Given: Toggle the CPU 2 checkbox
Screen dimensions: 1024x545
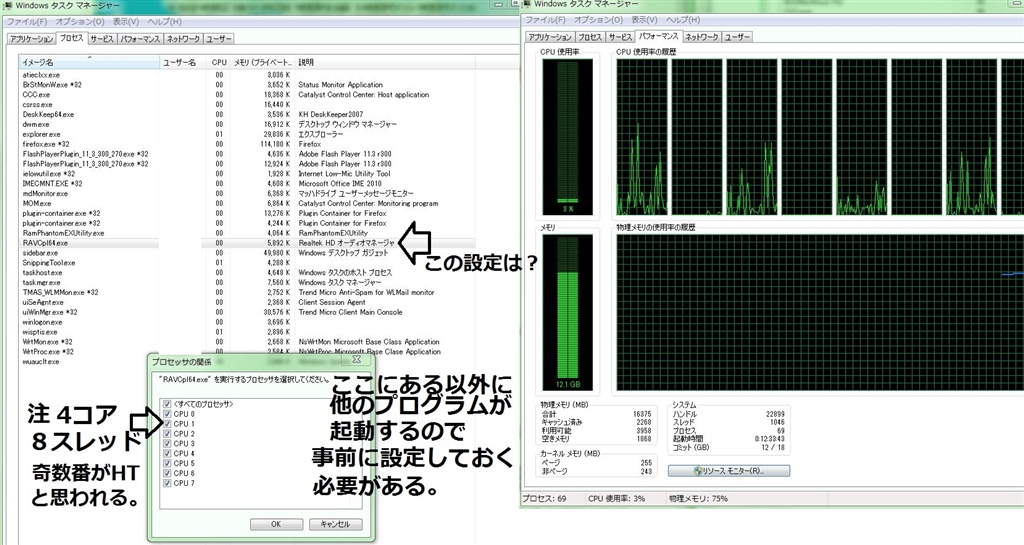Looking at the screenshot, I should 167,433.
